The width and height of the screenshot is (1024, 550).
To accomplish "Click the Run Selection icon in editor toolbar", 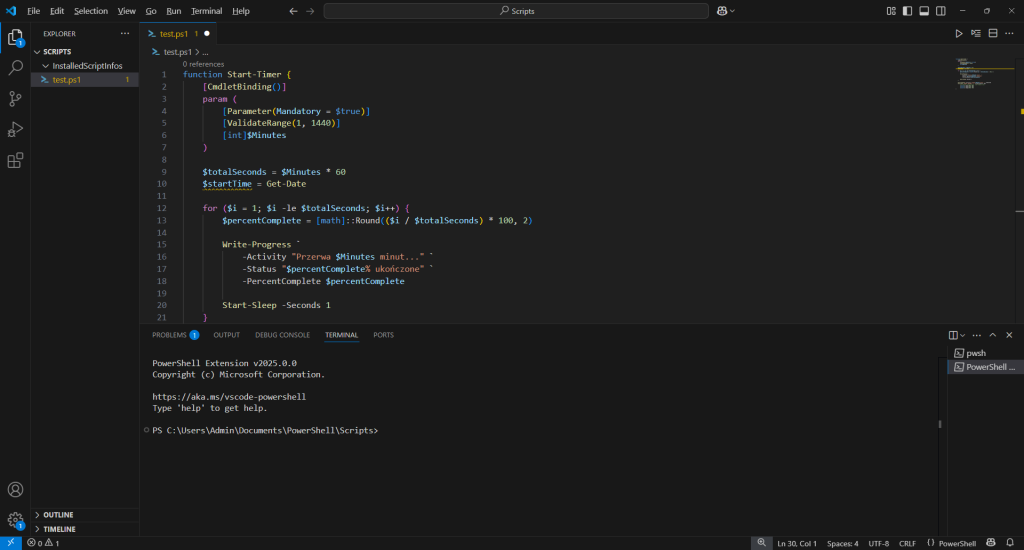I will click(976, 33).
